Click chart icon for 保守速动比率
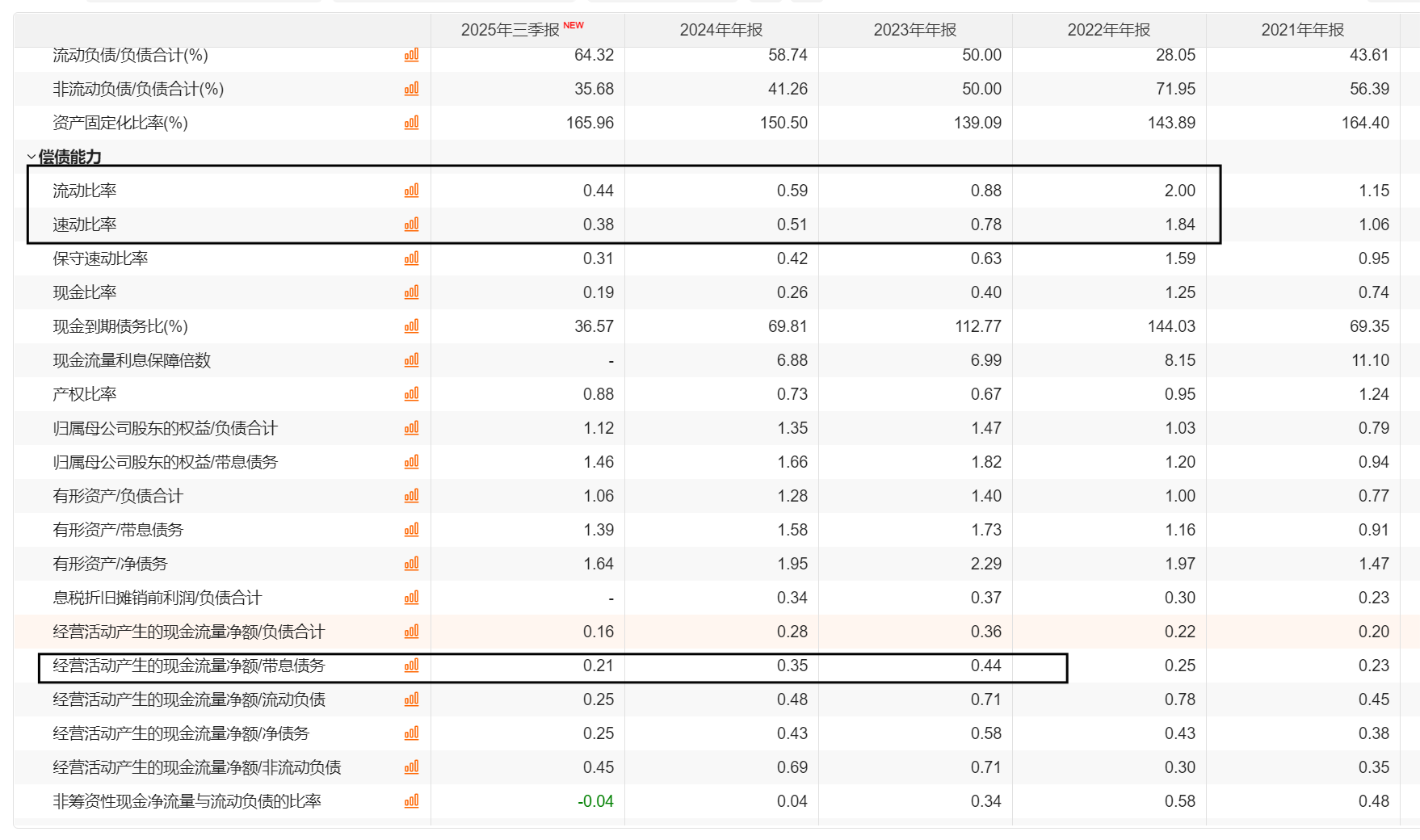The height and width of the screenshot is (840, 1420). pyautogui.click(x=411, y=258)
